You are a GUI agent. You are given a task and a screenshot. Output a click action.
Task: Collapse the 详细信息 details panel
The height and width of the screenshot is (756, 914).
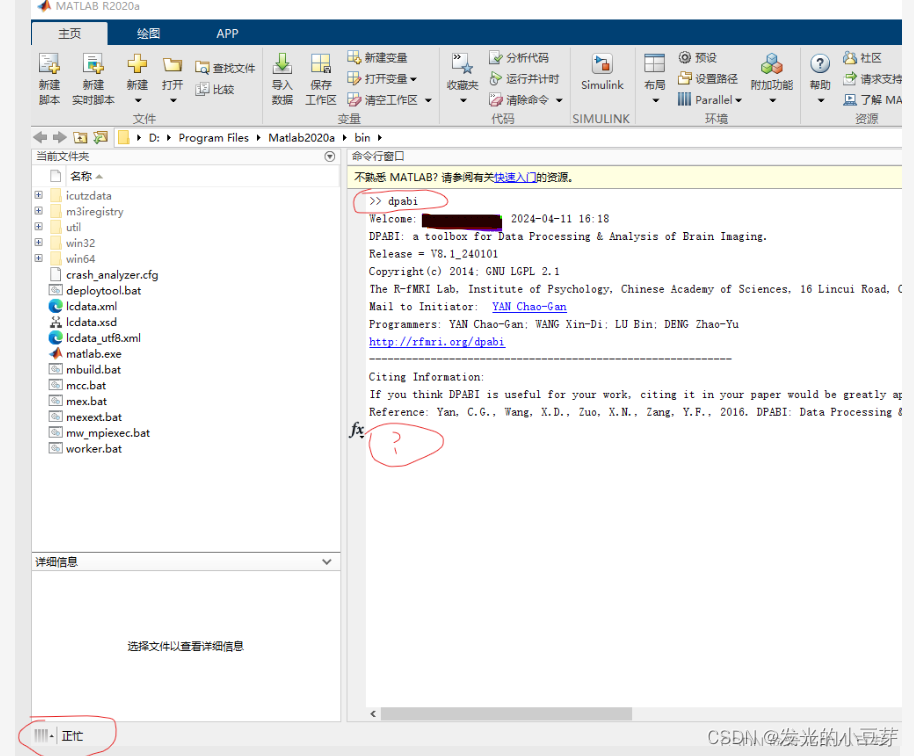click(327, 561)
